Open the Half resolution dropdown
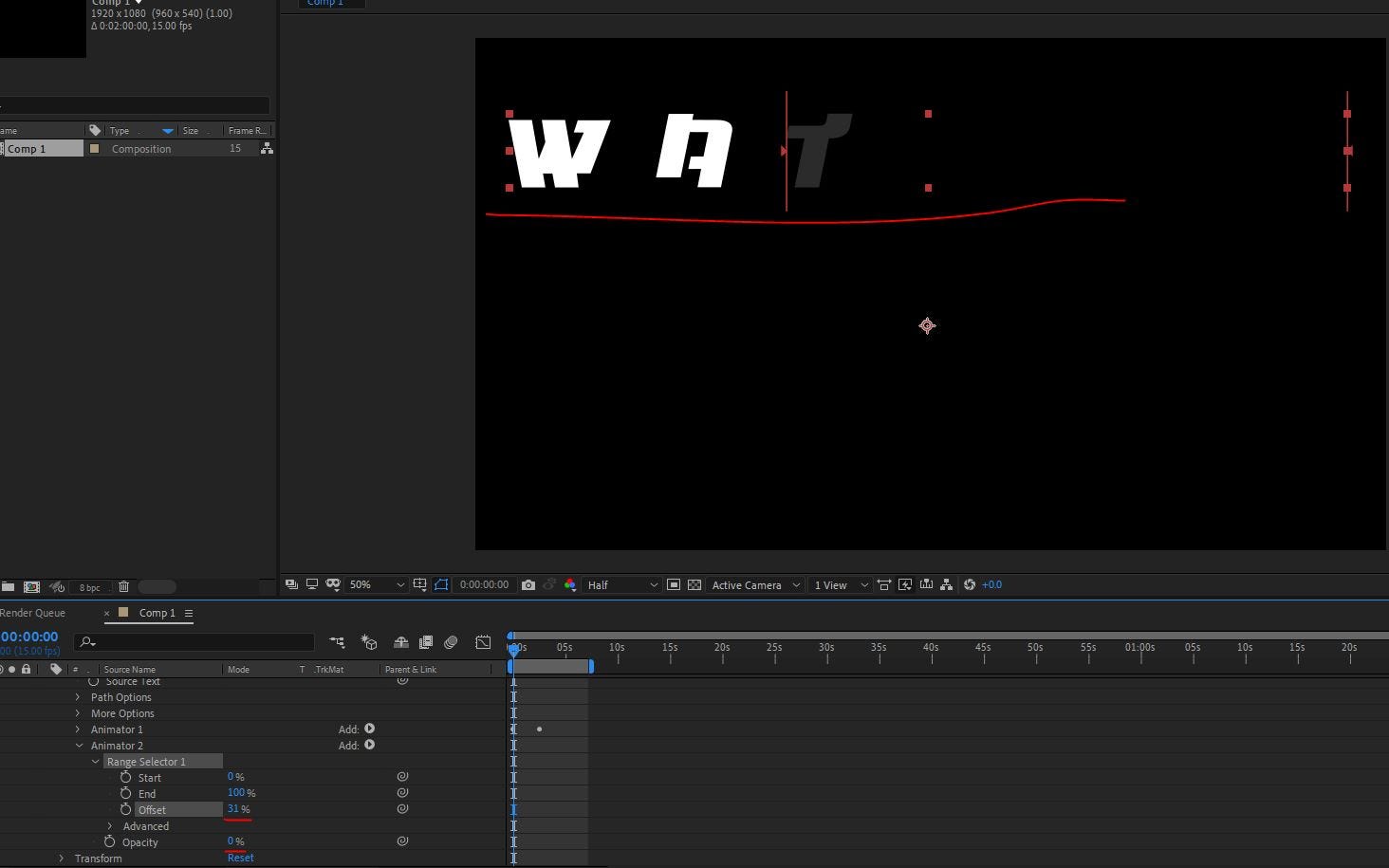The height and width of the screenshot is (868, 1389). pos(621,584)
